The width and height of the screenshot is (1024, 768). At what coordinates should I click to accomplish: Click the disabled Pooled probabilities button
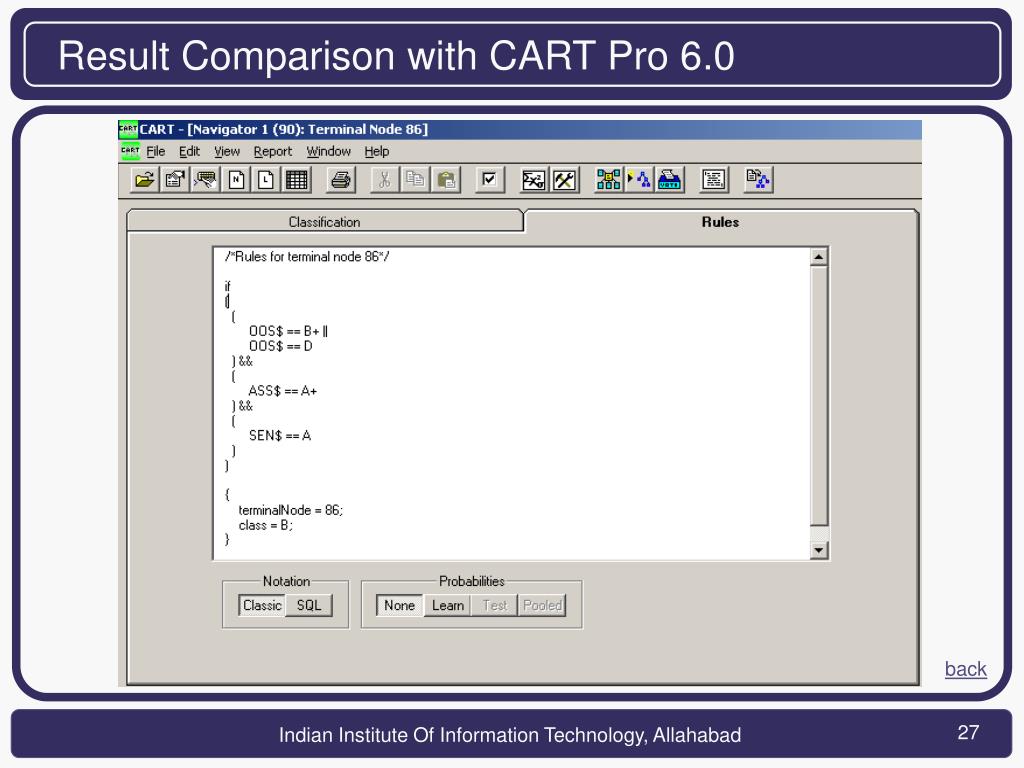(542, 605)
